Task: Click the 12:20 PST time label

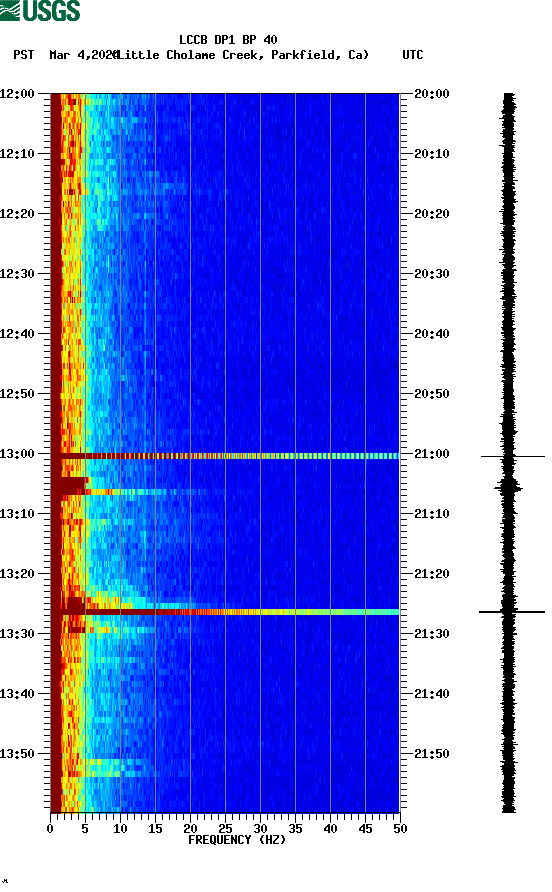Action: click(18, 213)
